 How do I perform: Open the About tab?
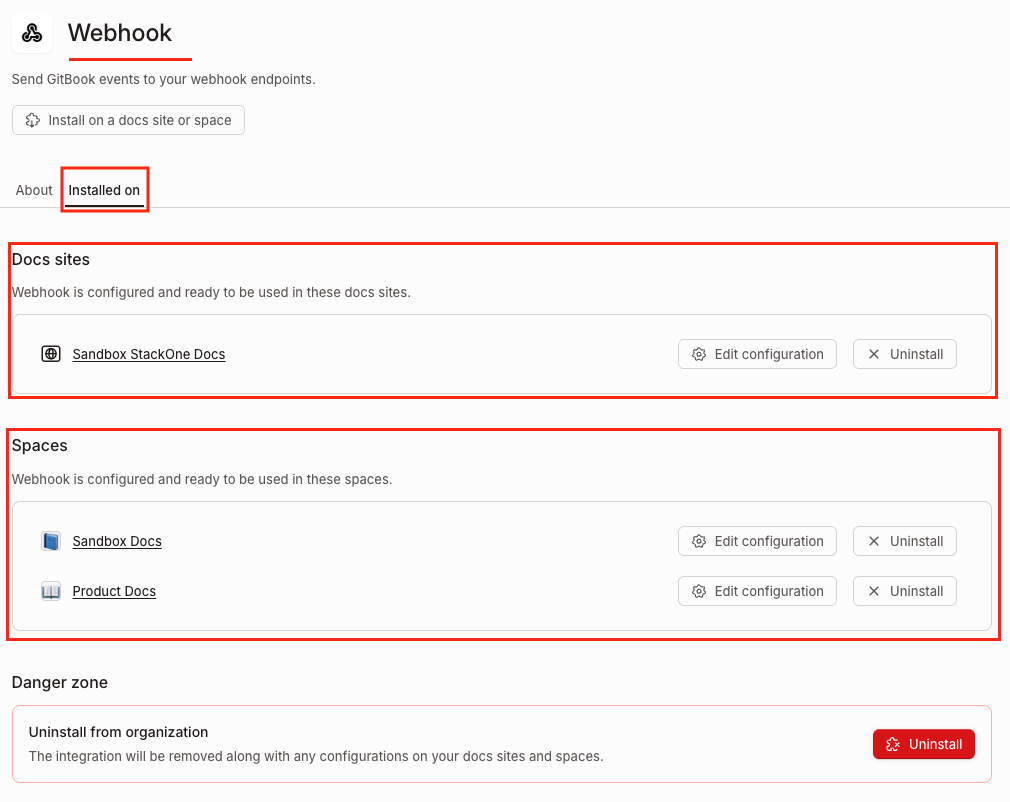34,190
